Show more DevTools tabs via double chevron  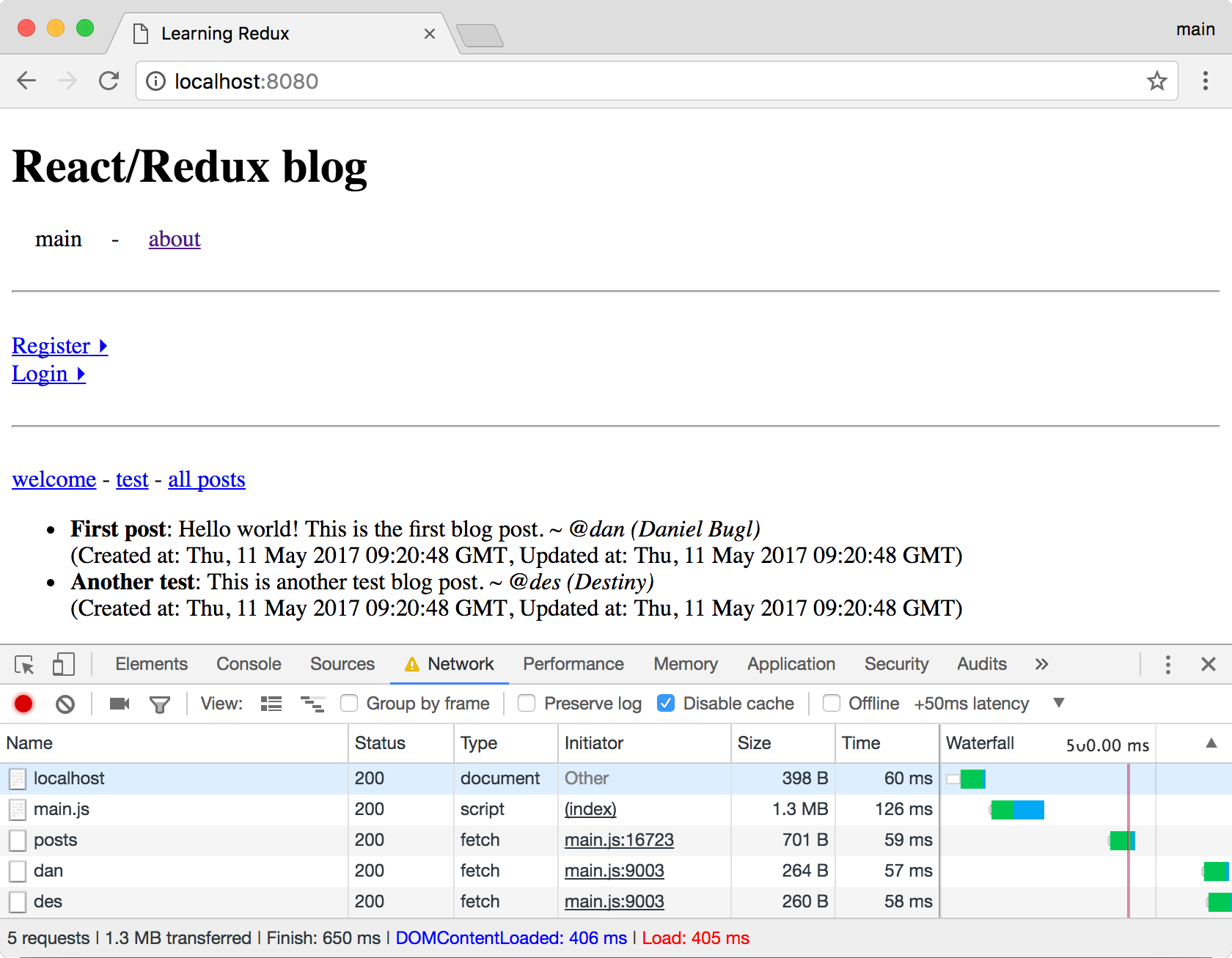coord(1041,664)
